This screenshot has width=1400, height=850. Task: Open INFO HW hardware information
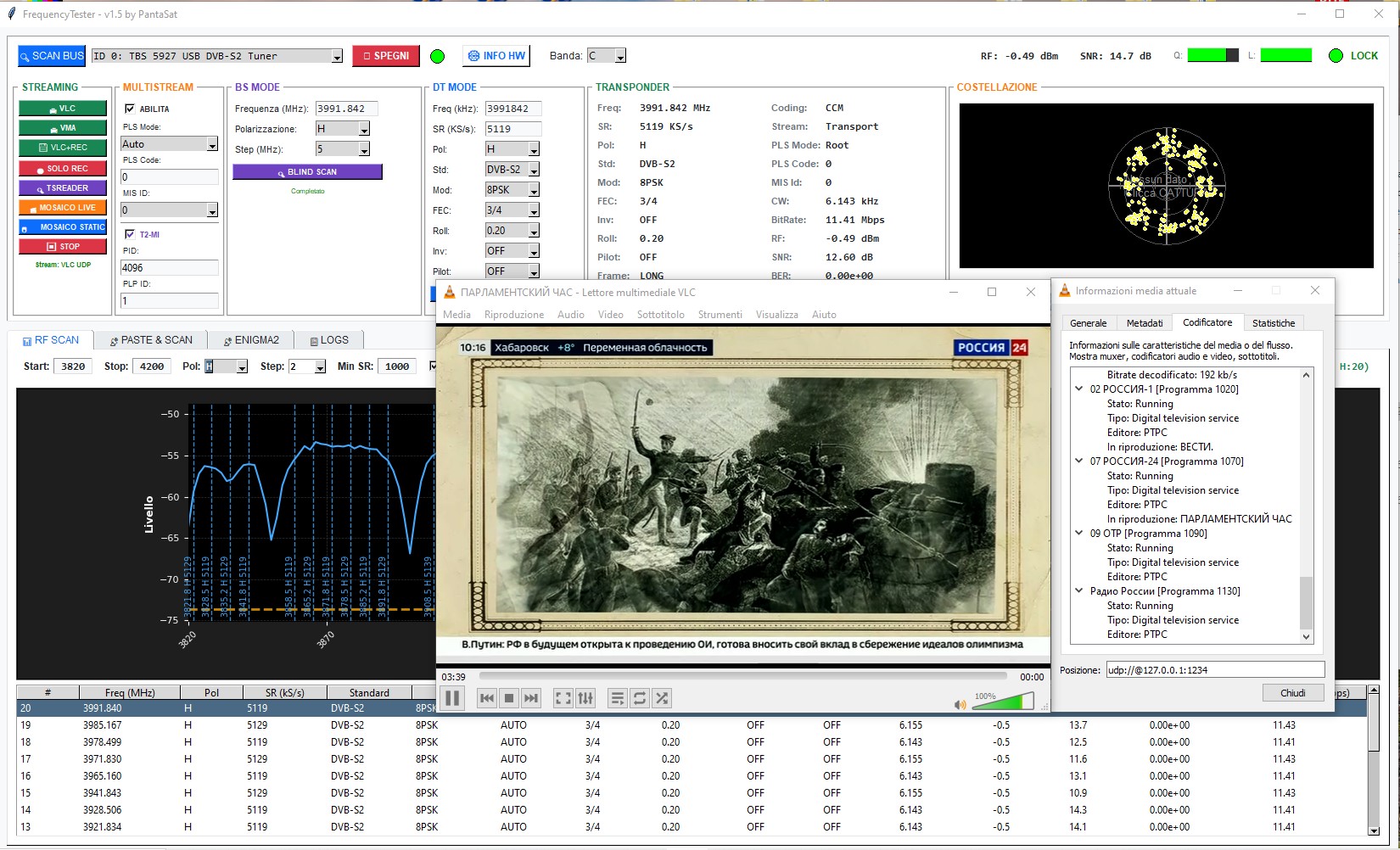tap(496, 56)
